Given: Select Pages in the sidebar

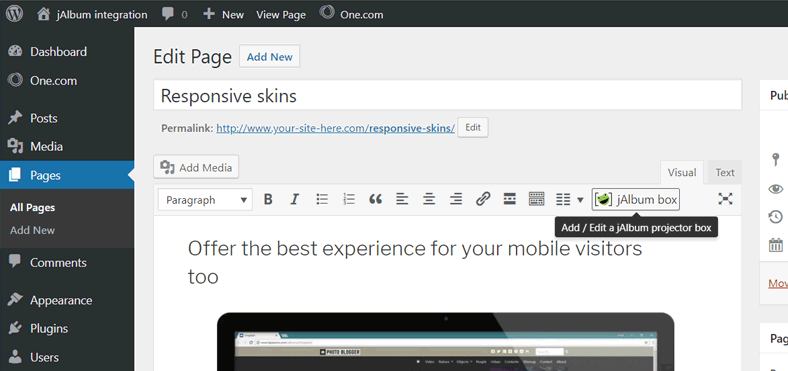Looking at the screenshot, I should pyautogui.click(x=67, y=175).
